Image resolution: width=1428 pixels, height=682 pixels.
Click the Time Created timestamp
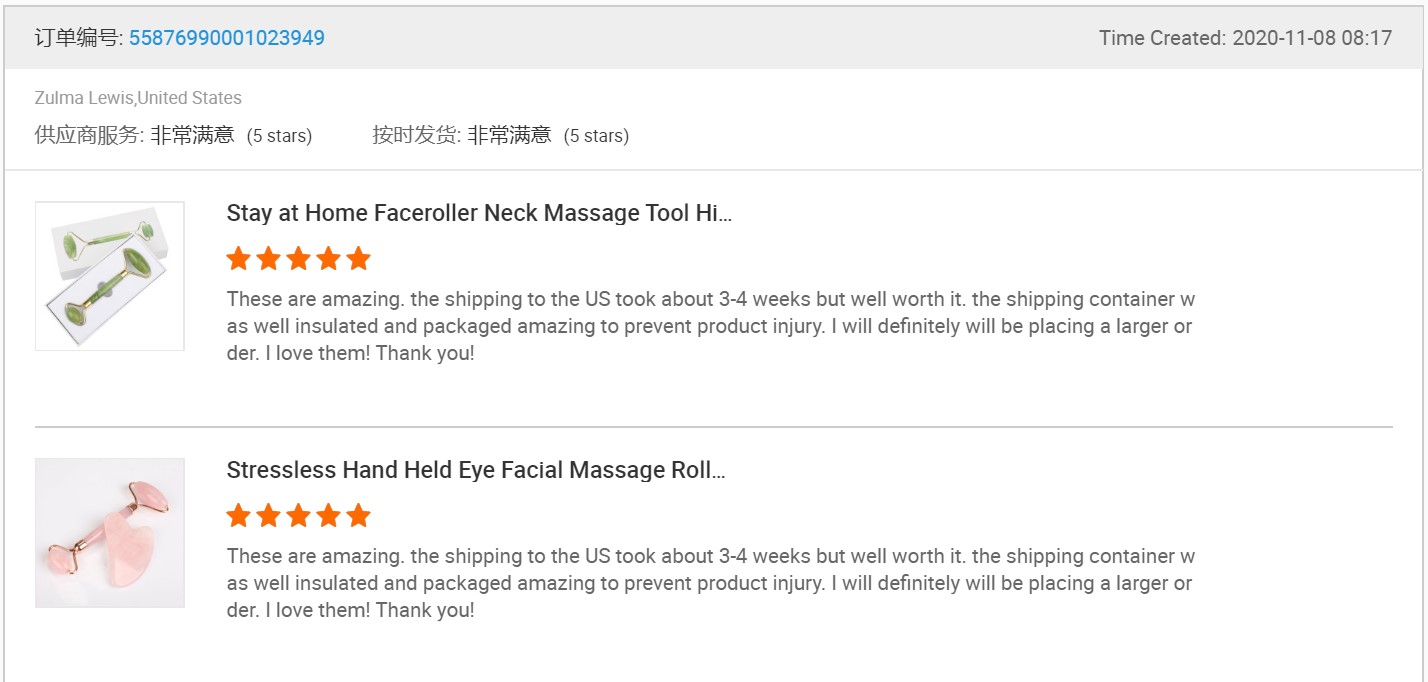pyautogui.click(x=1245, y=38)
